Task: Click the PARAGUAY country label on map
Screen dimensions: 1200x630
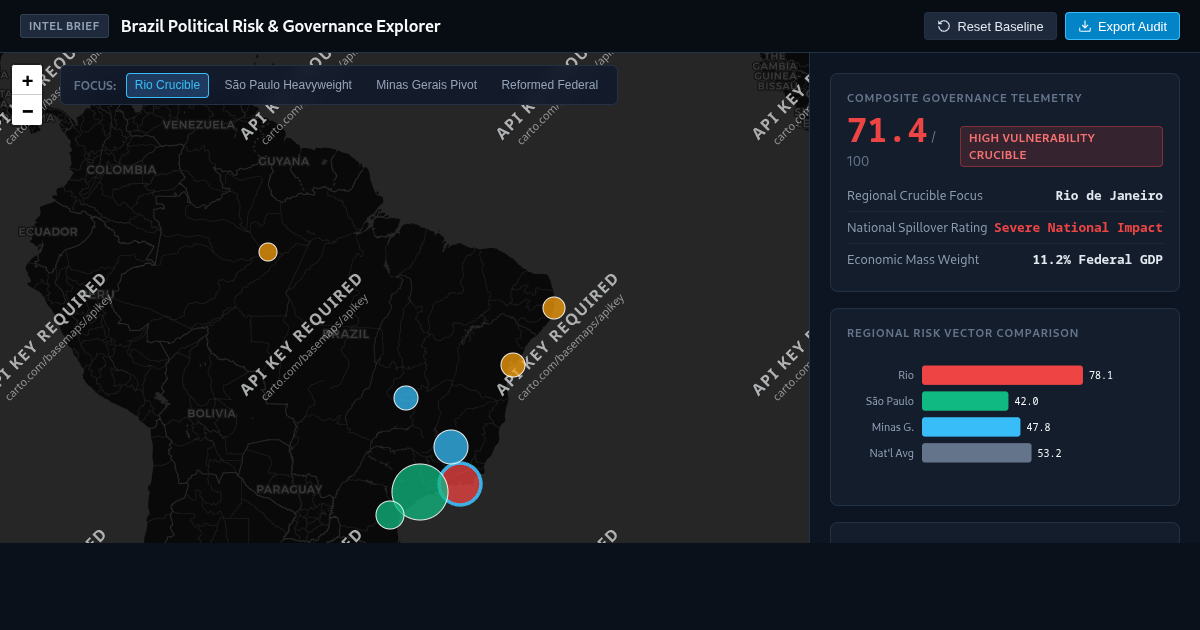Action: (289, 489)
